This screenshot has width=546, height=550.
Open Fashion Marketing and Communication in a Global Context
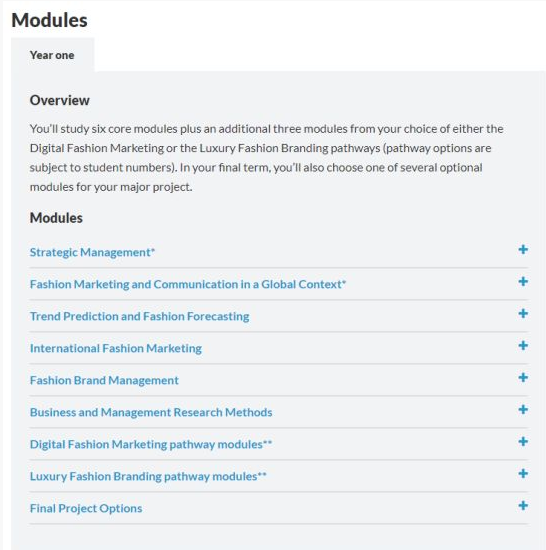point(188,284)
